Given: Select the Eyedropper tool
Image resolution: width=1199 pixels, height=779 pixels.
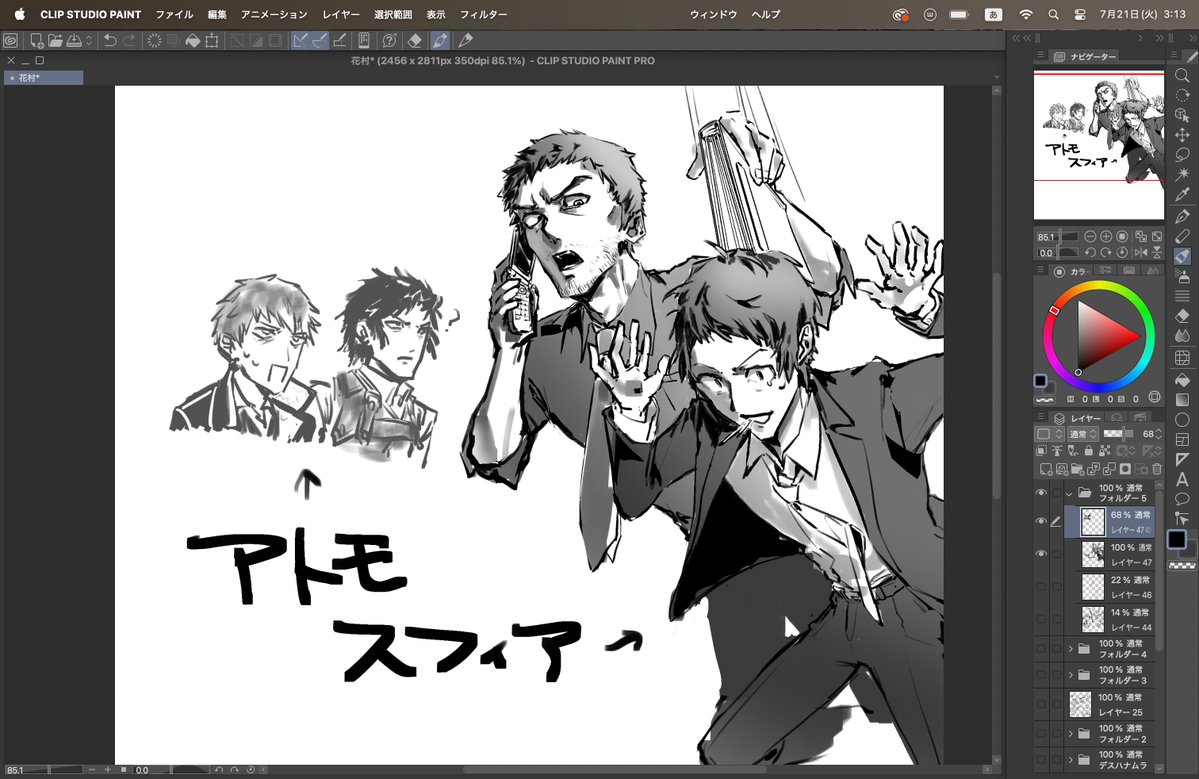Looking at the screenshot, I should (x=1182, y=195).
